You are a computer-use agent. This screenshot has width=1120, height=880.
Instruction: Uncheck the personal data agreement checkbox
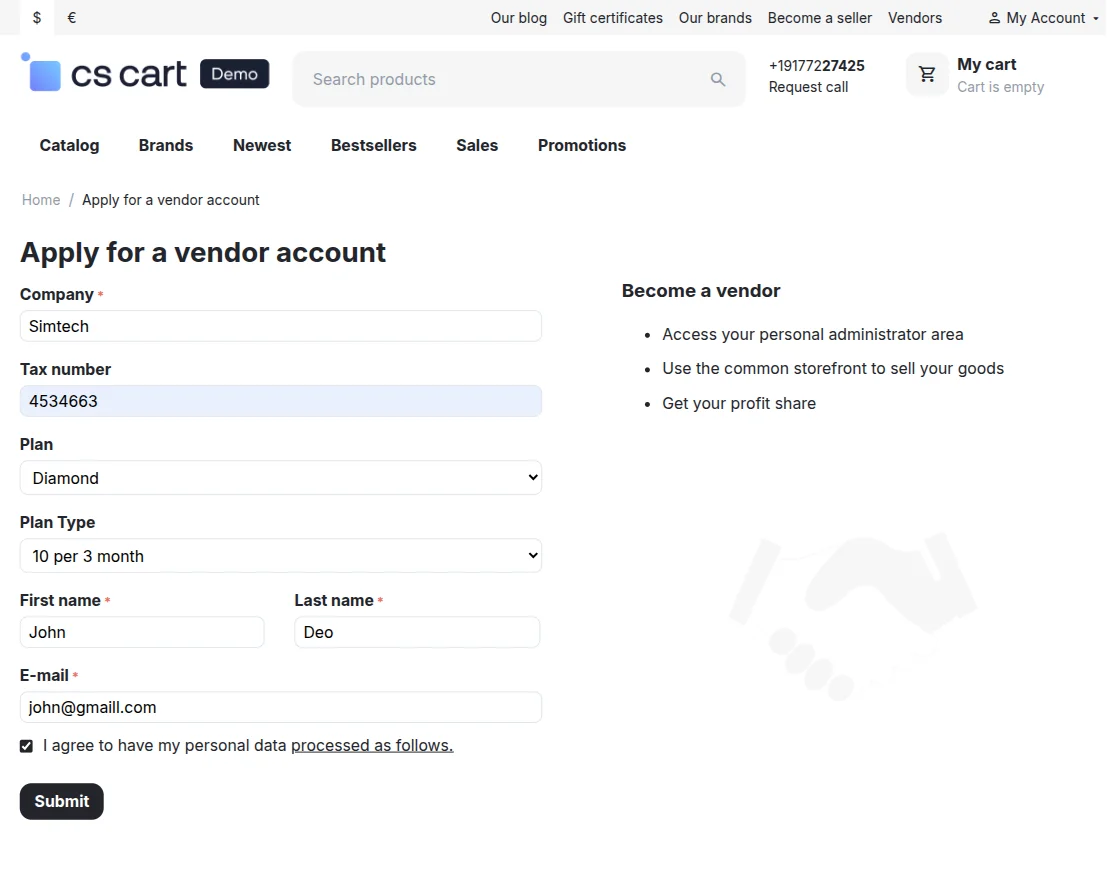point(26,745)
